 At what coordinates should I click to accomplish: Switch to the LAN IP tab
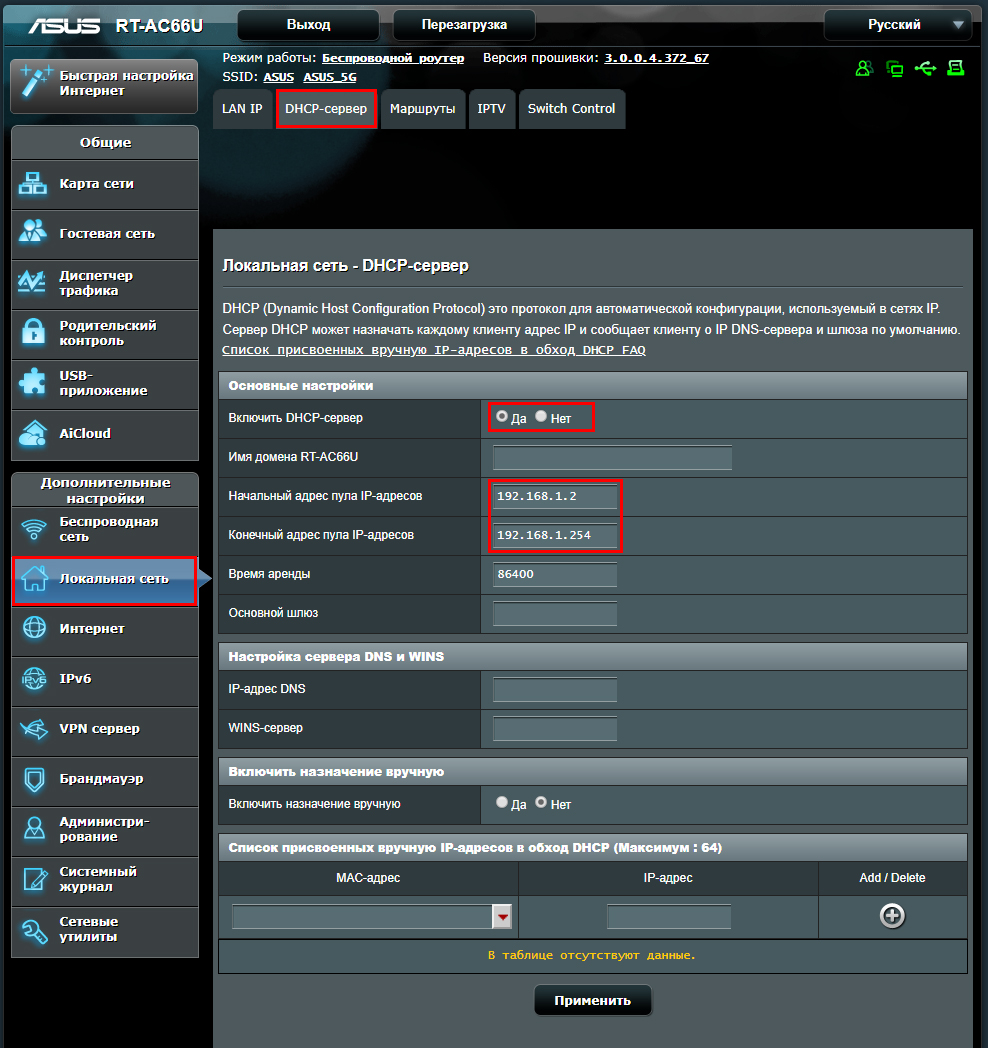pos(242,109)
